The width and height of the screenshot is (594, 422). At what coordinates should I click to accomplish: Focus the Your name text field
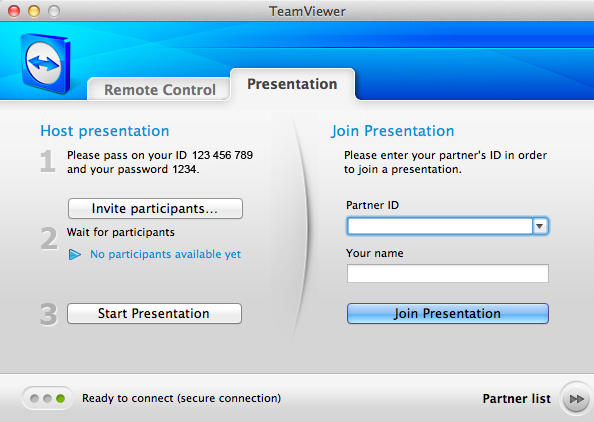[447, 274]
